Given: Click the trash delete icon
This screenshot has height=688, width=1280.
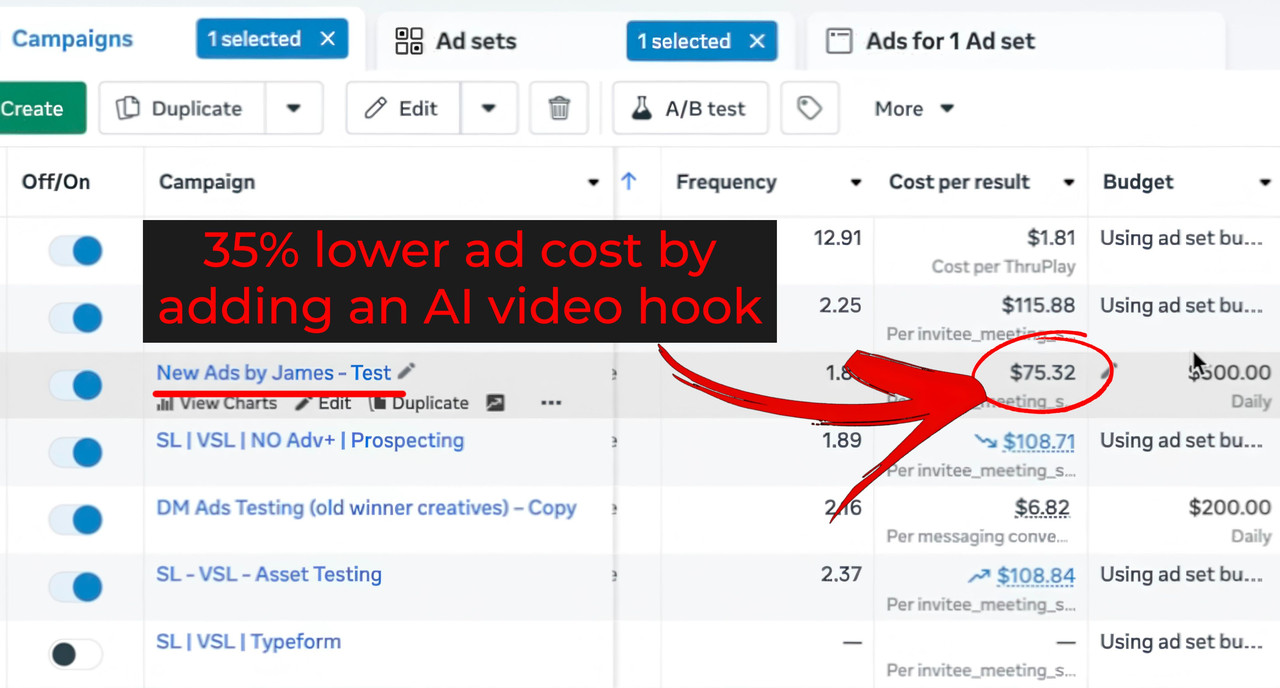Looking at the screenshot, I should point(560,108).
